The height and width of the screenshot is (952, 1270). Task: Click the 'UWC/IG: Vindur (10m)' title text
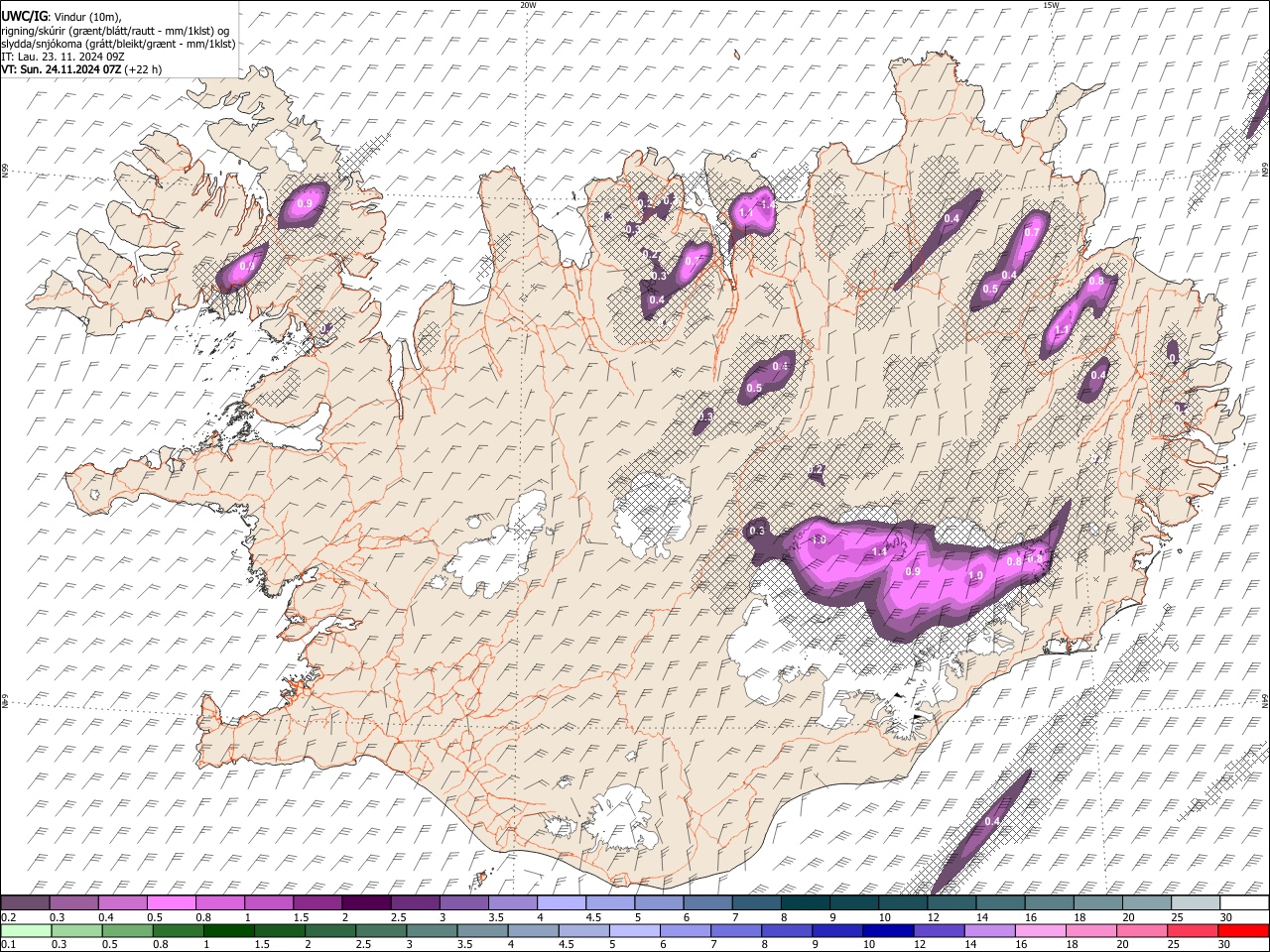click(x=62, y=17)
